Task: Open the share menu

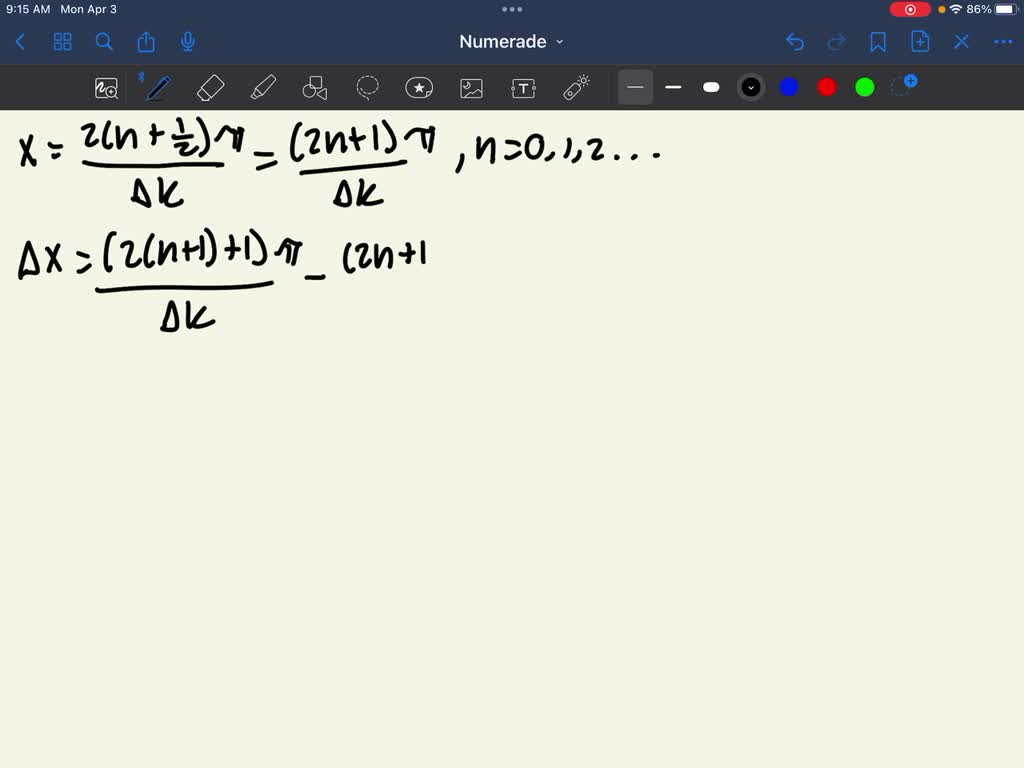Action: tap(146, 41)
